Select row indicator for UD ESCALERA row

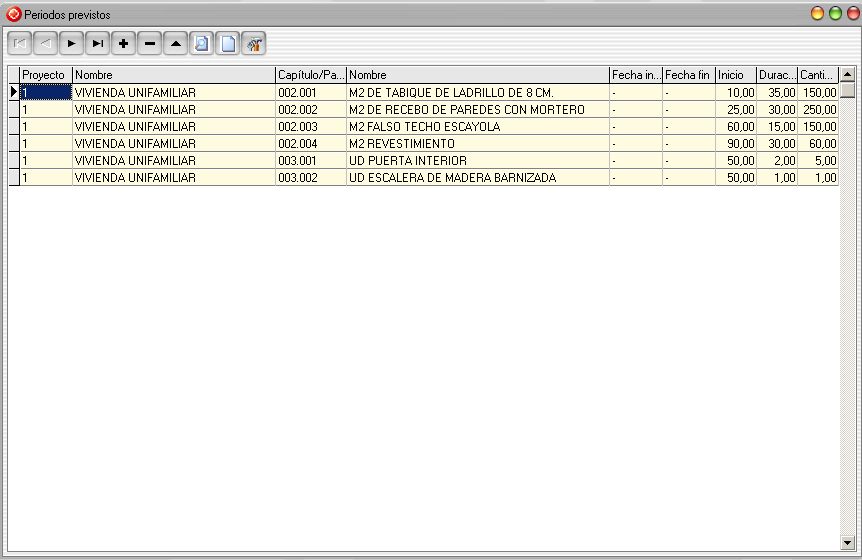pos(14,178)
